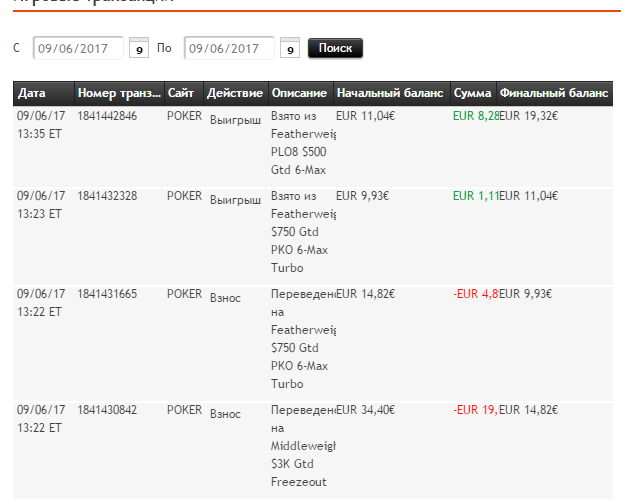The width and height of the screenshot is (624, 501).
Task: Sort by the Номер транз... column header
Action: pos(119,93)
